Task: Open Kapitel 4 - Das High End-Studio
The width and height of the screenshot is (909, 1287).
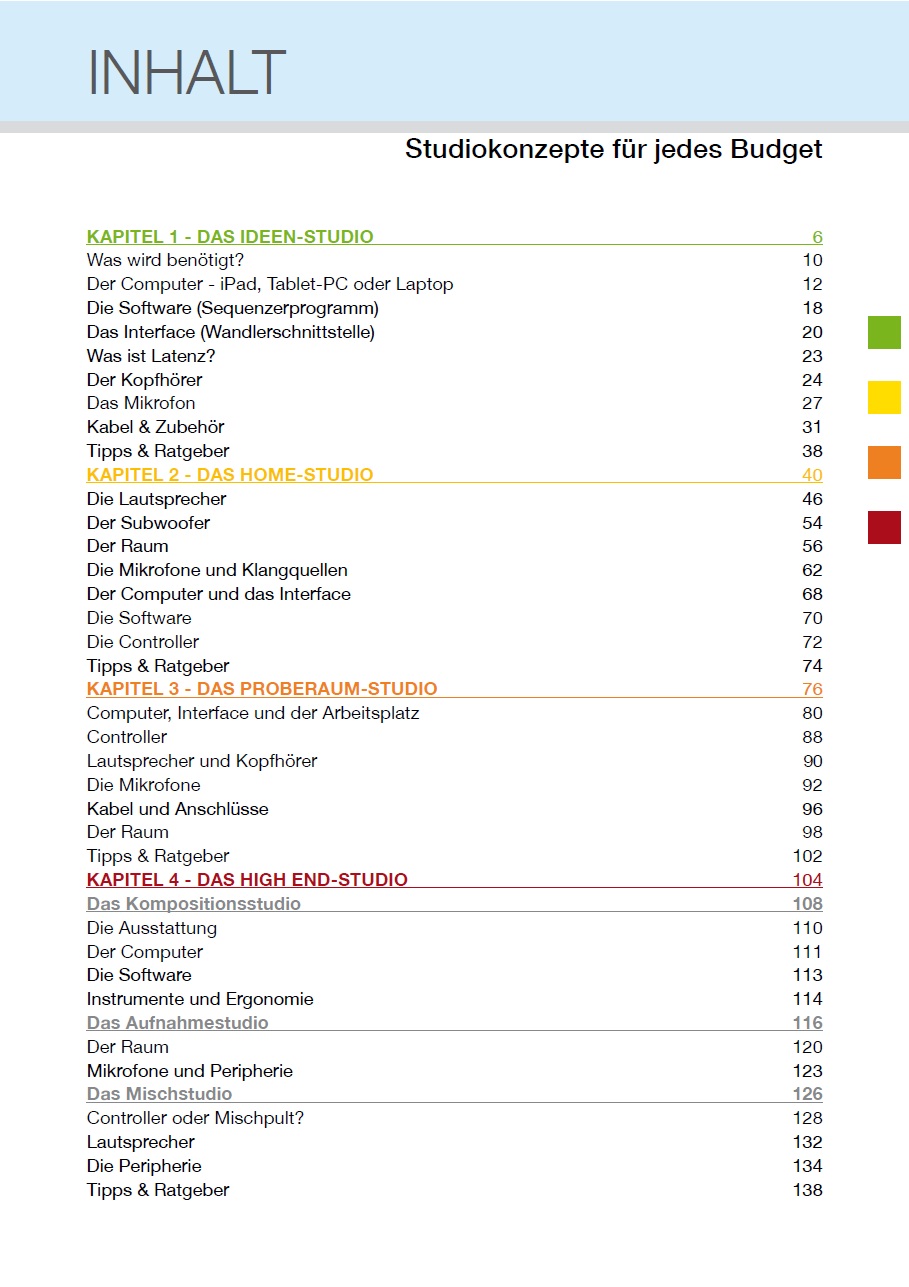Action: 247,880
